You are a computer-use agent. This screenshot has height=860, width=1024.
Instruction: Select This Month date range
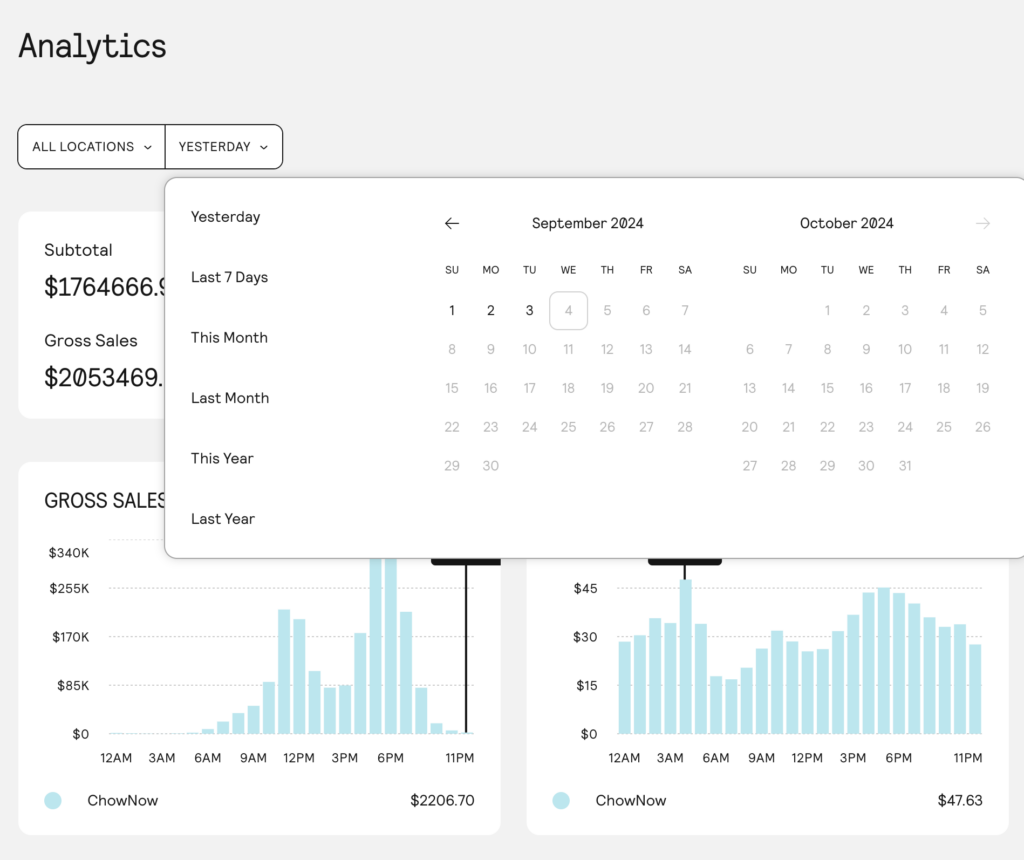pyautogui.click(x=229, y=338)
